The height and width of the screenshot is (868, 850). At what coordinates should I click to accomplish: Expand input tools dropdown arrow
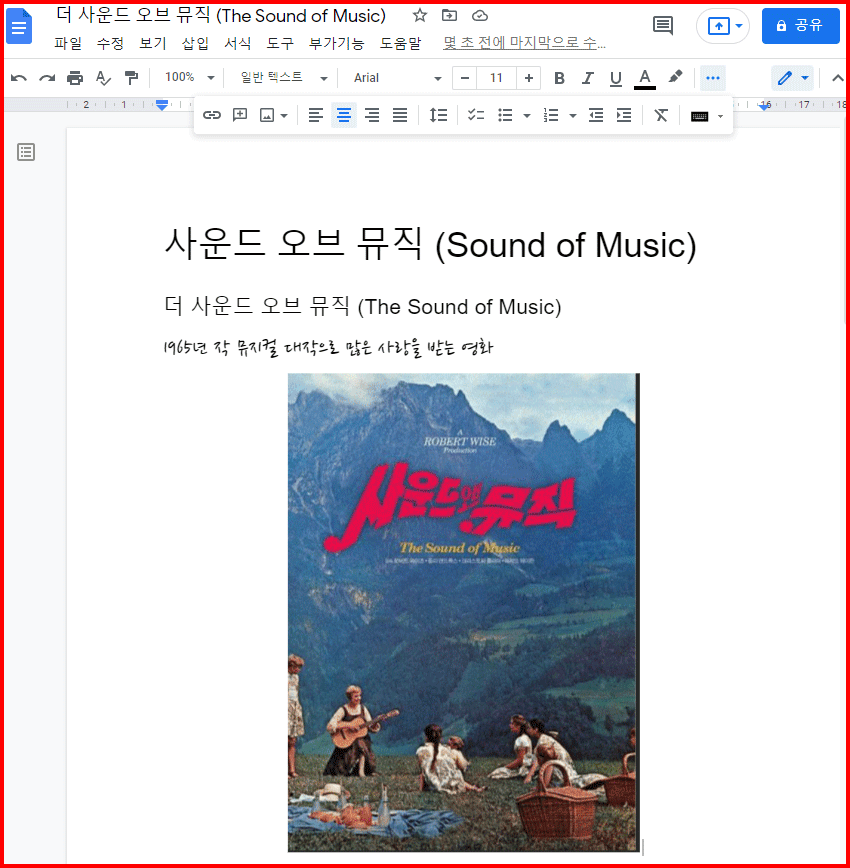720,116
